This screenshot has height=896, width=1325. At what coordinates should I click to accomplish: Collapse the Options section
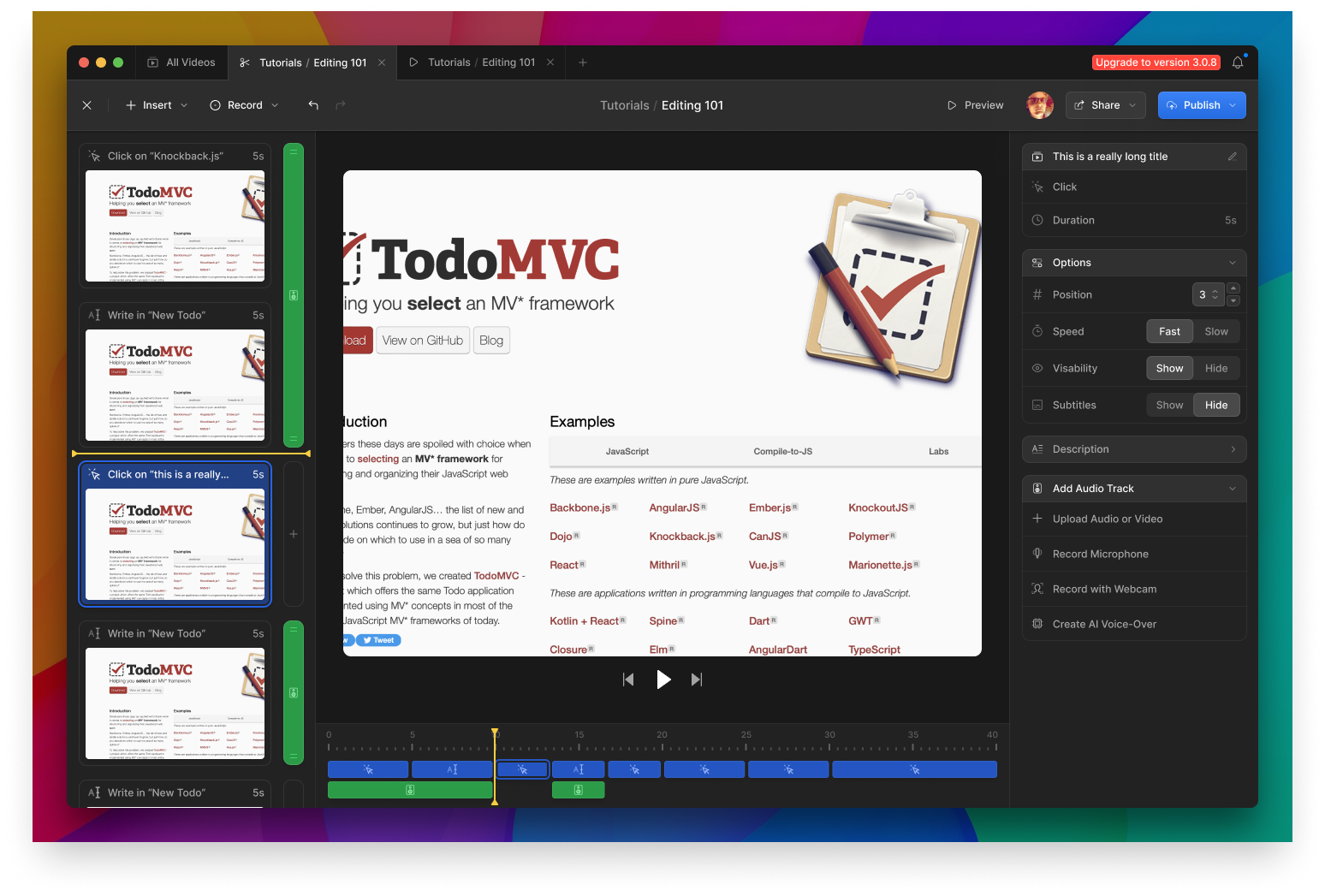click(1233, 263)
